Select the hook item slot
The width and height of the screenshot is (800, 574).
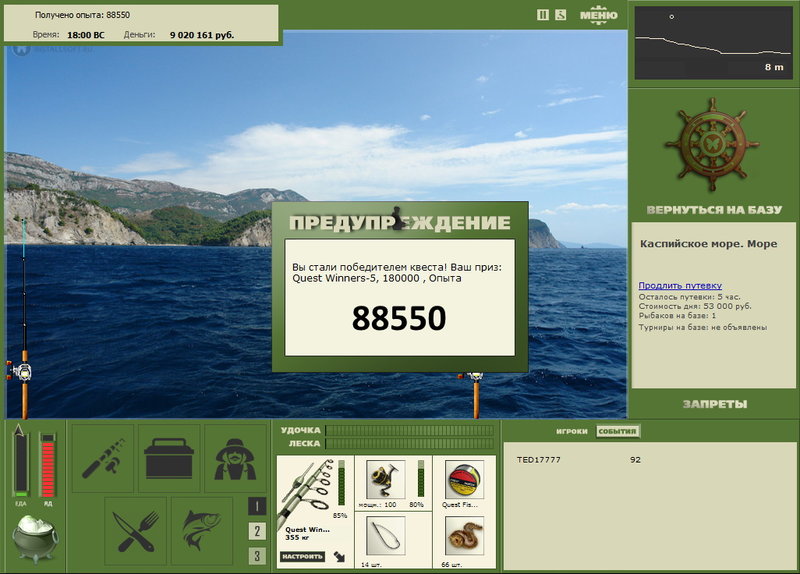(386, 536)
